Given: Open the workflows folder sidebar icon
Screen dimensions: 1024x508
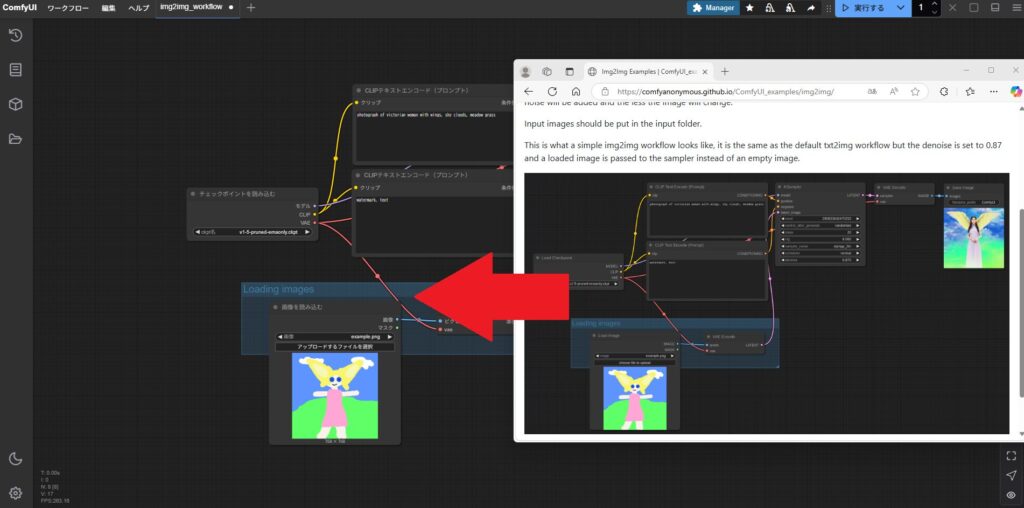Looking at the screenshot, I should 16,138.
